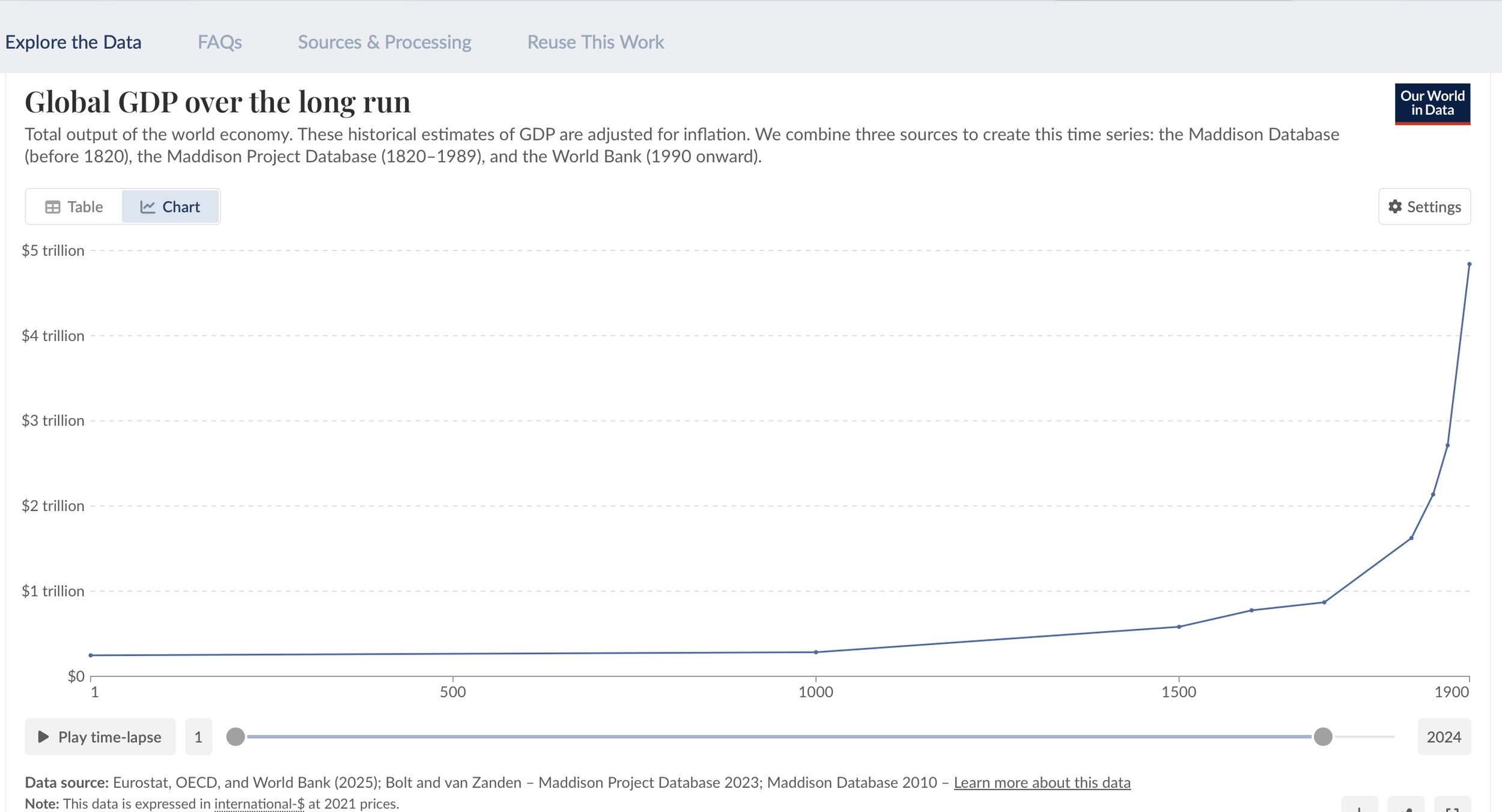Image resolution: width=1502 pixels, height=812 pixels.
Task: Click the Data source label text
Action: pos(67,783)
